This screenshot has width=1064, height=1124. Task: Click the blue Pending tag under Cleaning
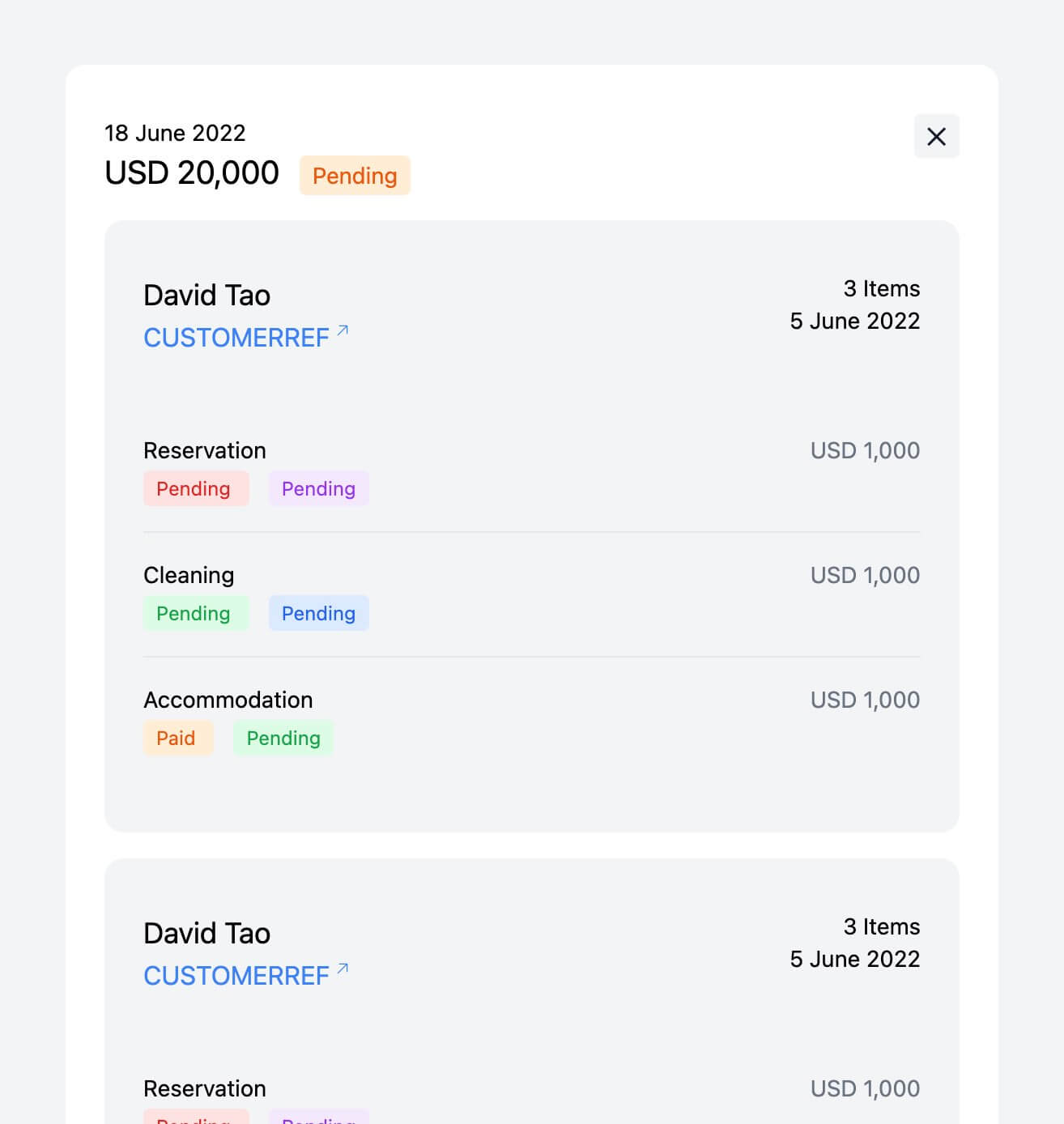point(319,613)
